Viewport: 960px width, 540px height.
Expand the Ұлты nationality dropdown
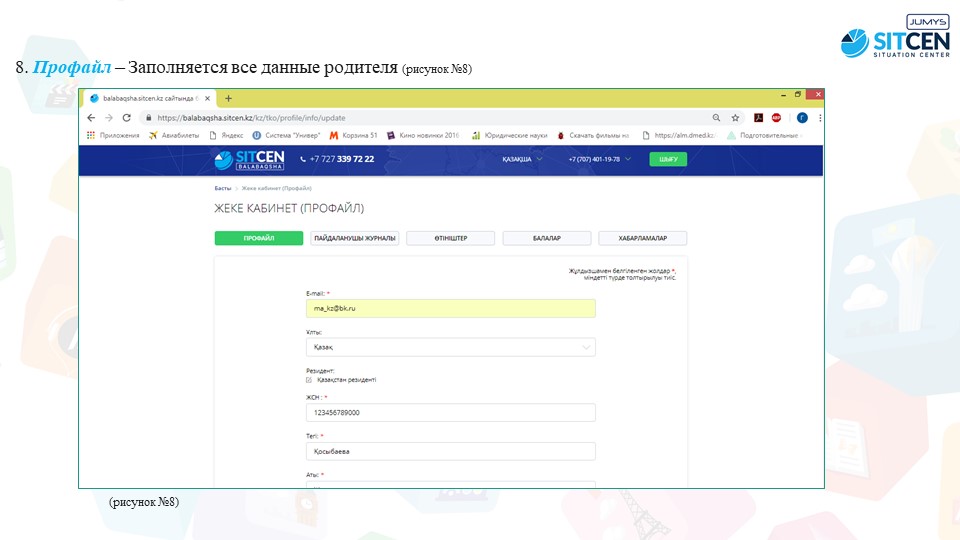tap(450, 347)
